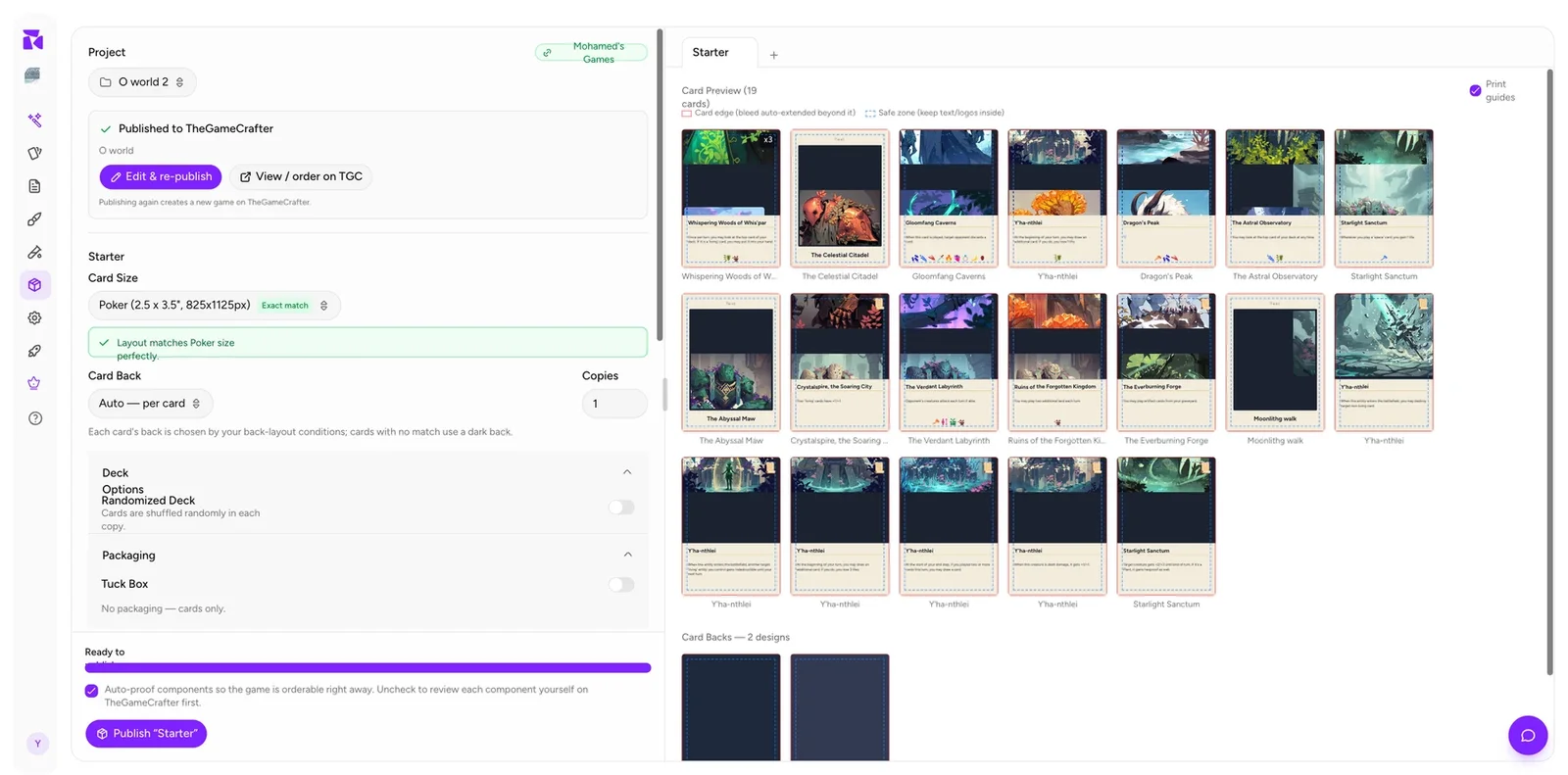Click the "Published to TheGameCrafter" status text
1568x775 pixels.
[196, 128]
